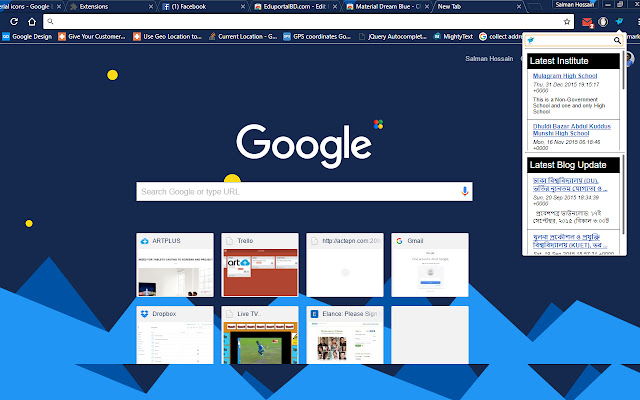This screenshot has width=640, height=400.
Task: Click the MightyText bookmark icon
Action: [437, 37]
